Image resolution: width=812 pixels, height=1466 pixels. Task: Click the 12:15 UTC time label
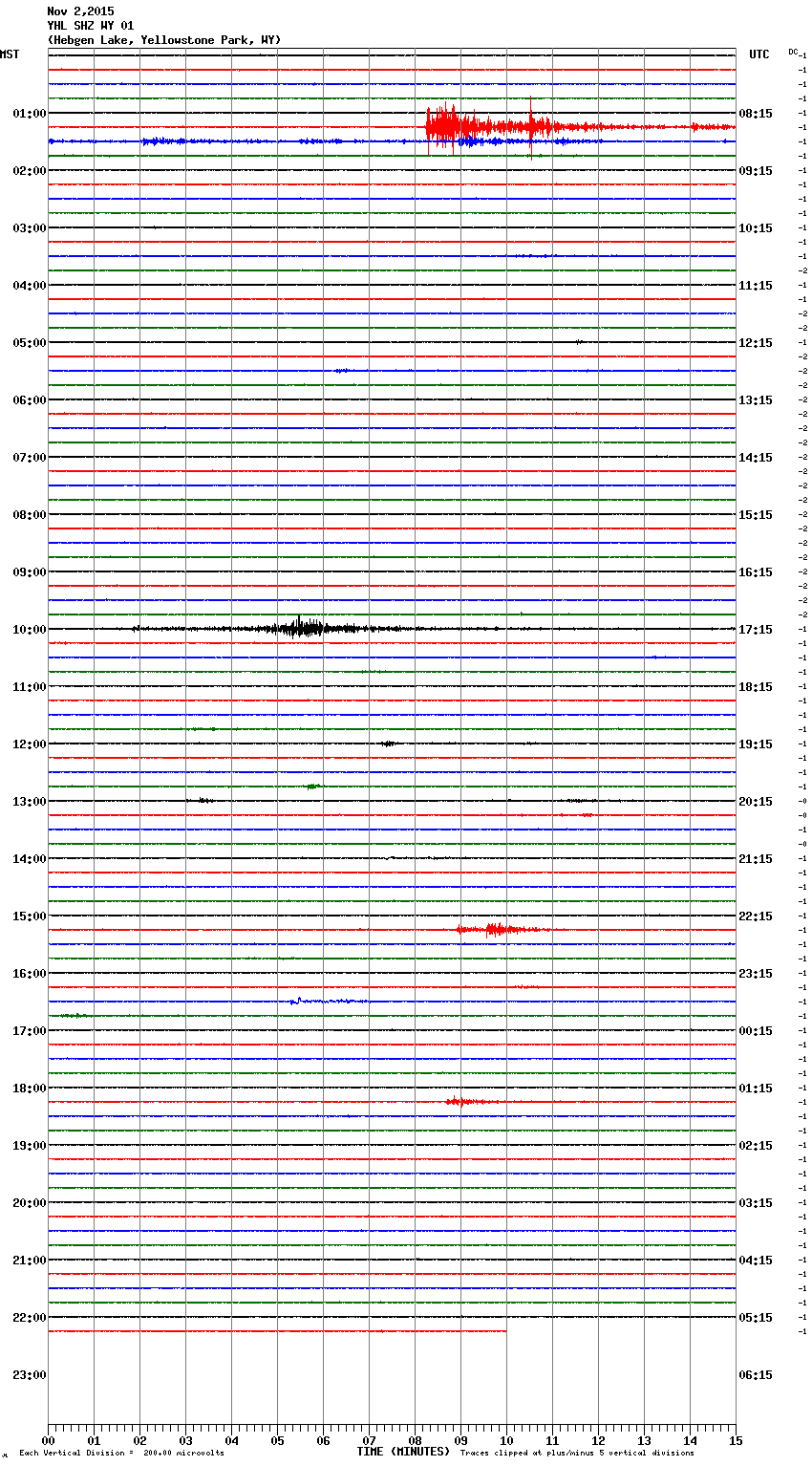[756, 343]
